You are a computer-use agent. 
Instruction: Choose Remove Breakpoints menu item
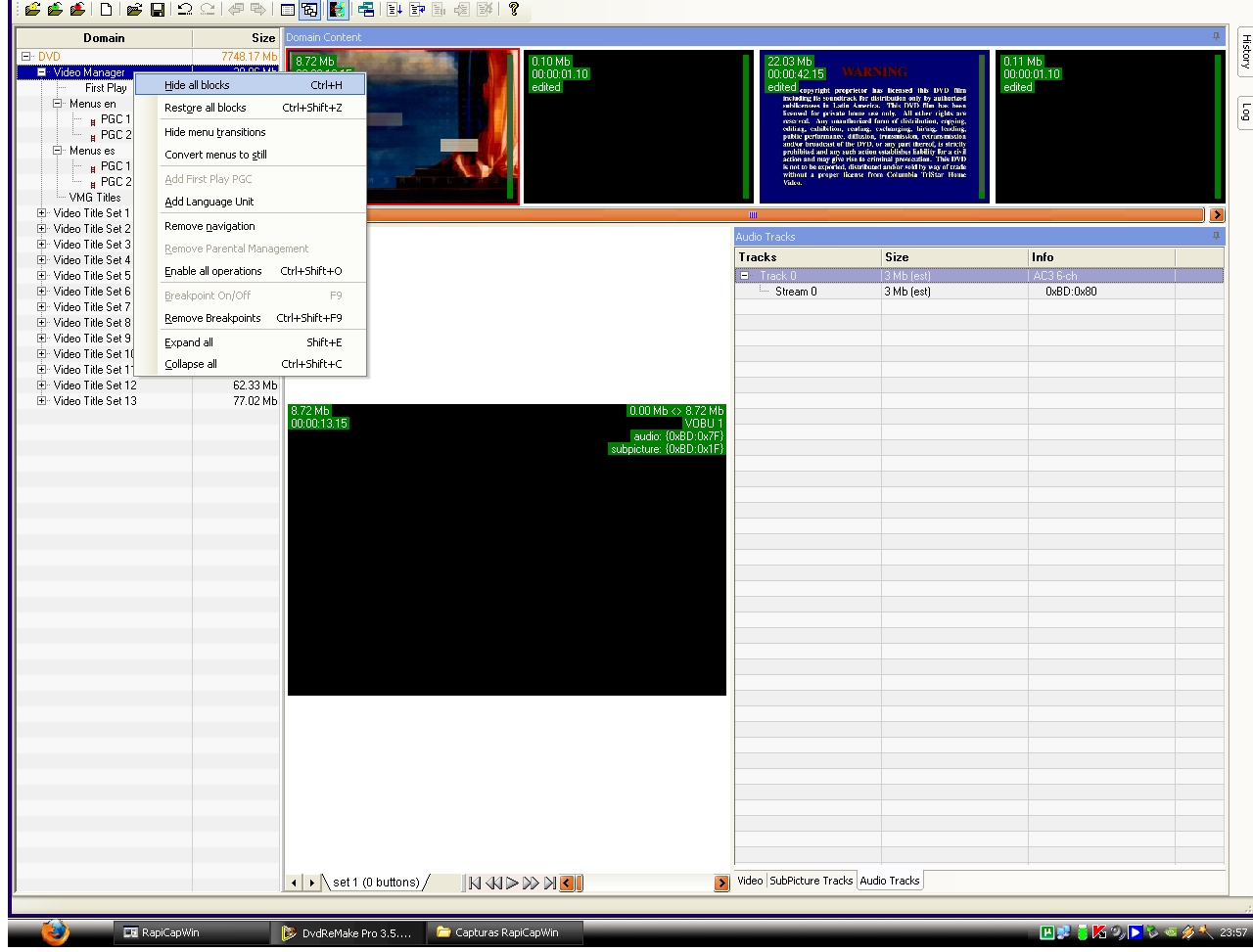click(x=251, y=318)
